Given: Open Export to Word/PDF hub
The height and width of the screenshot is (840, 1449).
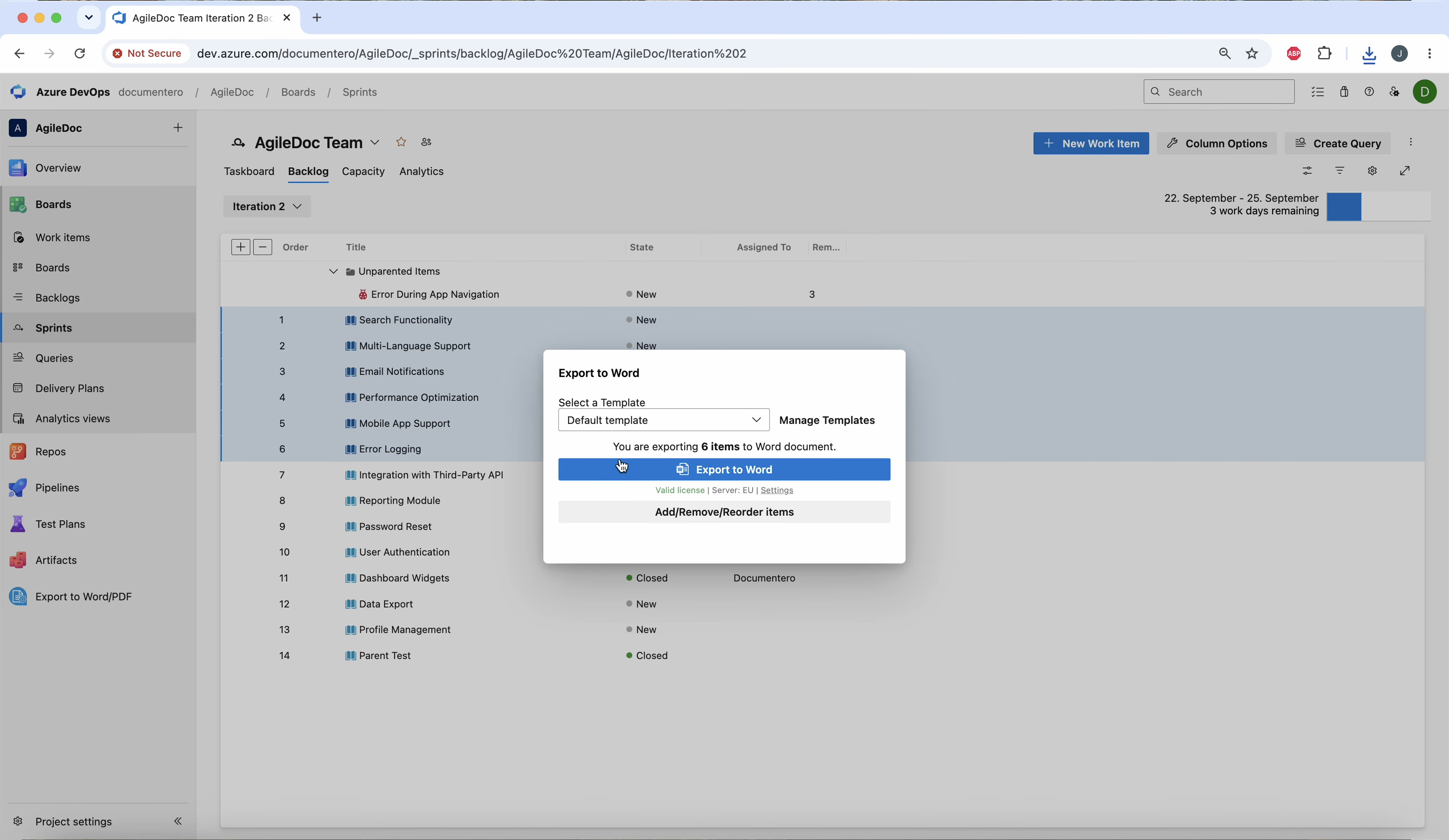Looking at the screenshot, I should pyautogui.click(x=83, y=597).
